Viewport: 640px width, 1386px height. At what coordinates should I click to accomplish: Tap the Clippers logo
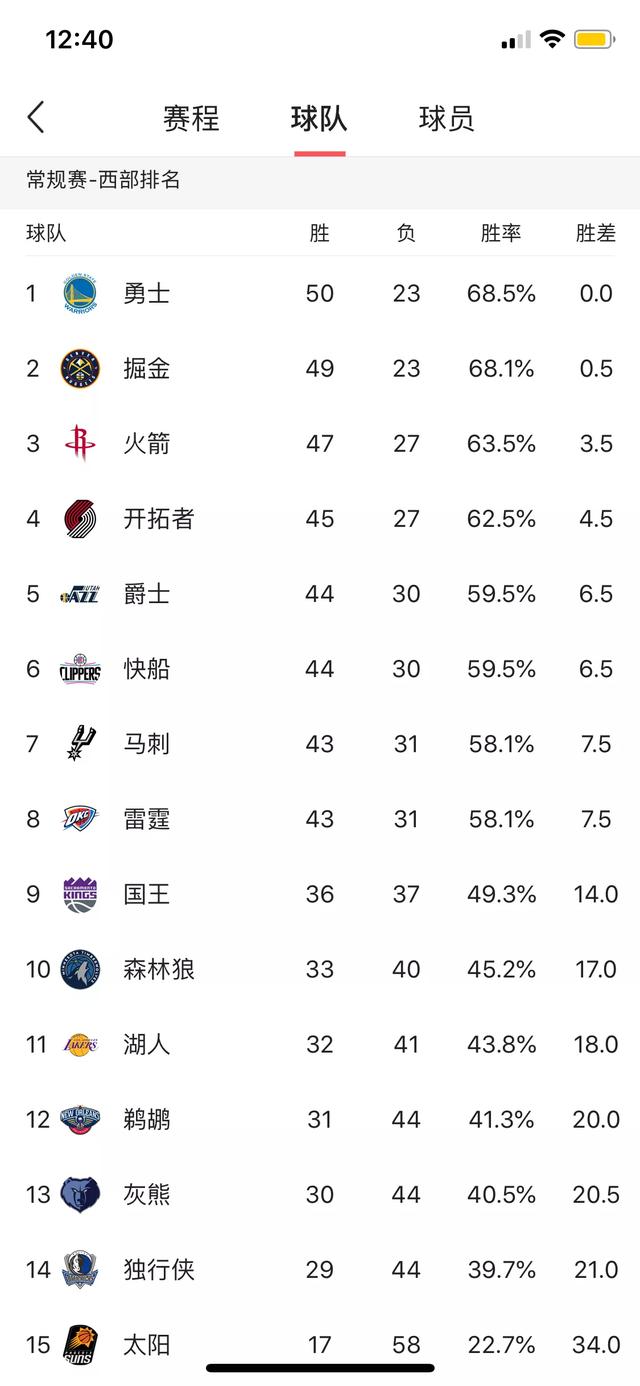[x=80, y=669]
